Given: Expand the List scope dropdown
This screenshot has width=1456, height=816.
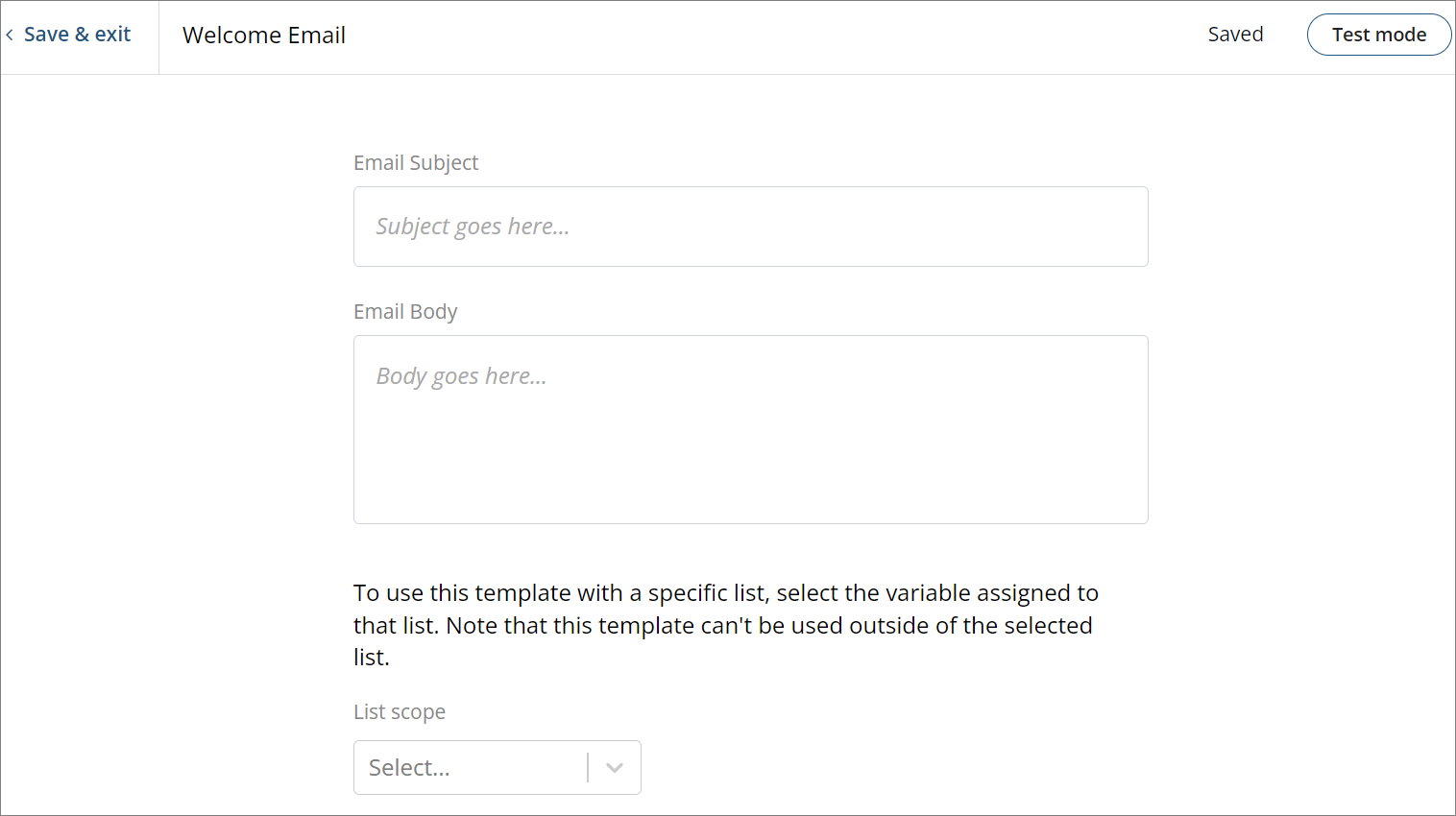Looking at the screenshot, I should [x=497, y=767].
